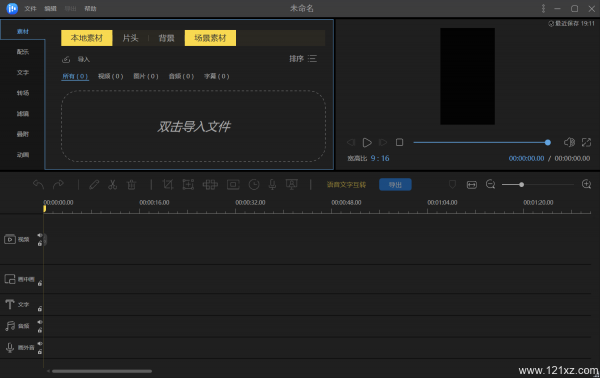
Task: Mute the voiceover track speaker toggle
Action: pyautogui.click(x=40, y=344)
